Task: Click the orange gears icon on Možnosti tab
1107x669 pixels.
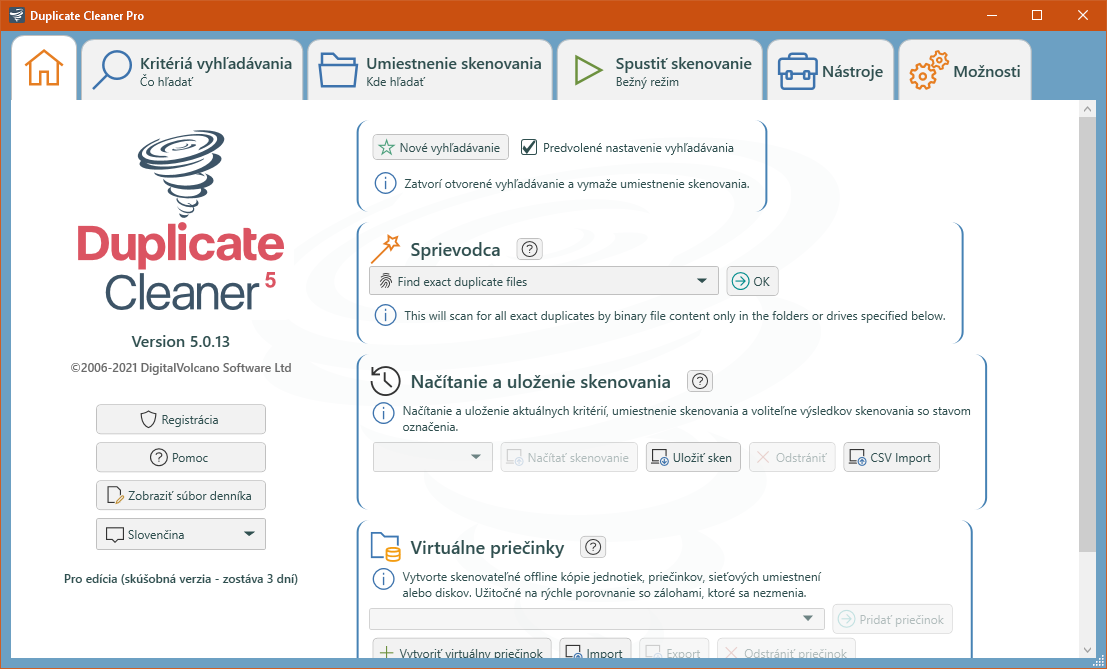Action: (x=928, y=71)
